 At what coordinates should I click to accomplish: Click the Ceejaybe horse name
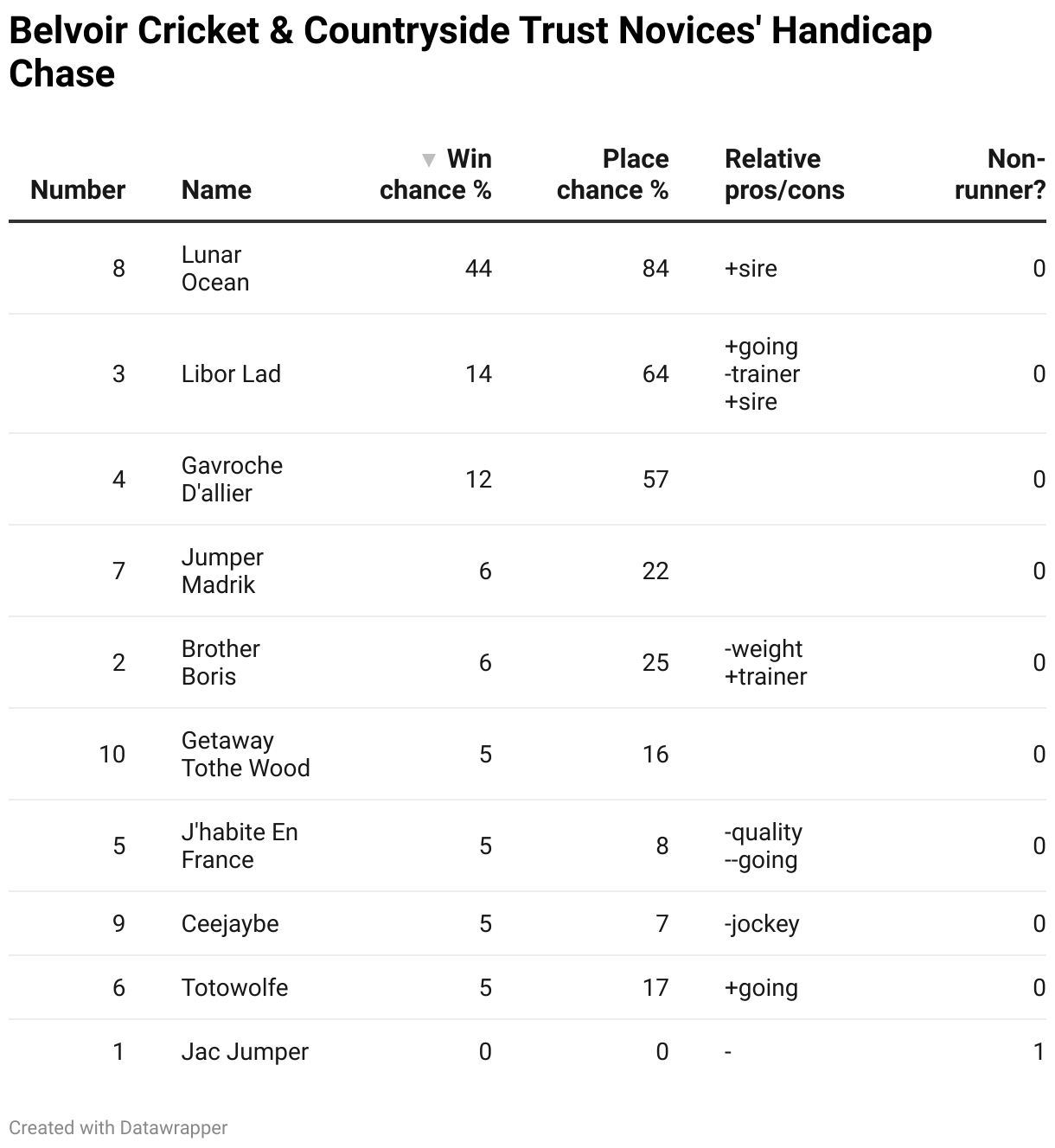coord(230,923)
